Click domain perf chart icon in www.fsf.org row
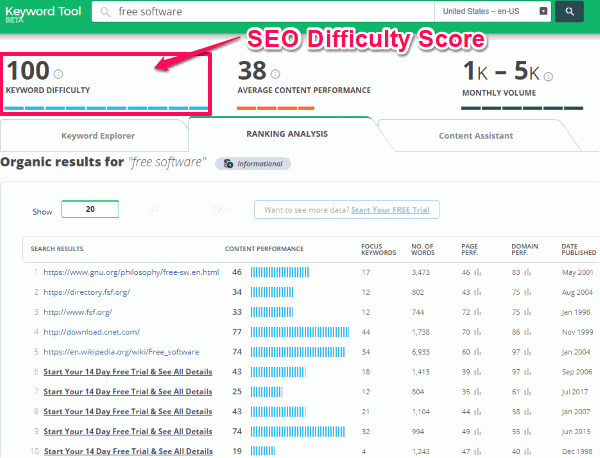The height and width of the screenshot is (458, 600). (528, 312)
